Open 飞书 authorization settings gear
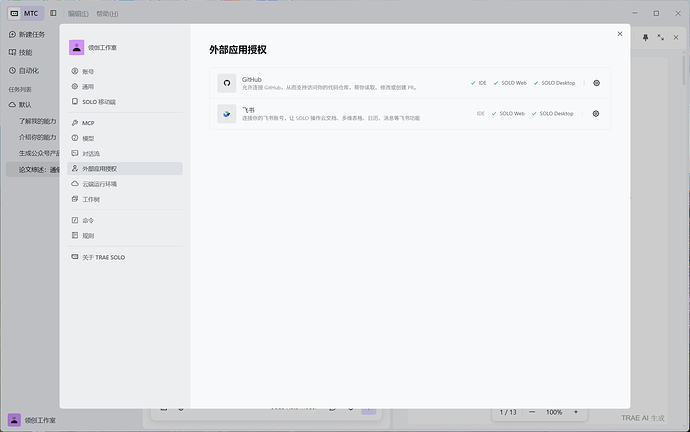The width and height of the screenshot is (690, 432). (x=595, y=113)
